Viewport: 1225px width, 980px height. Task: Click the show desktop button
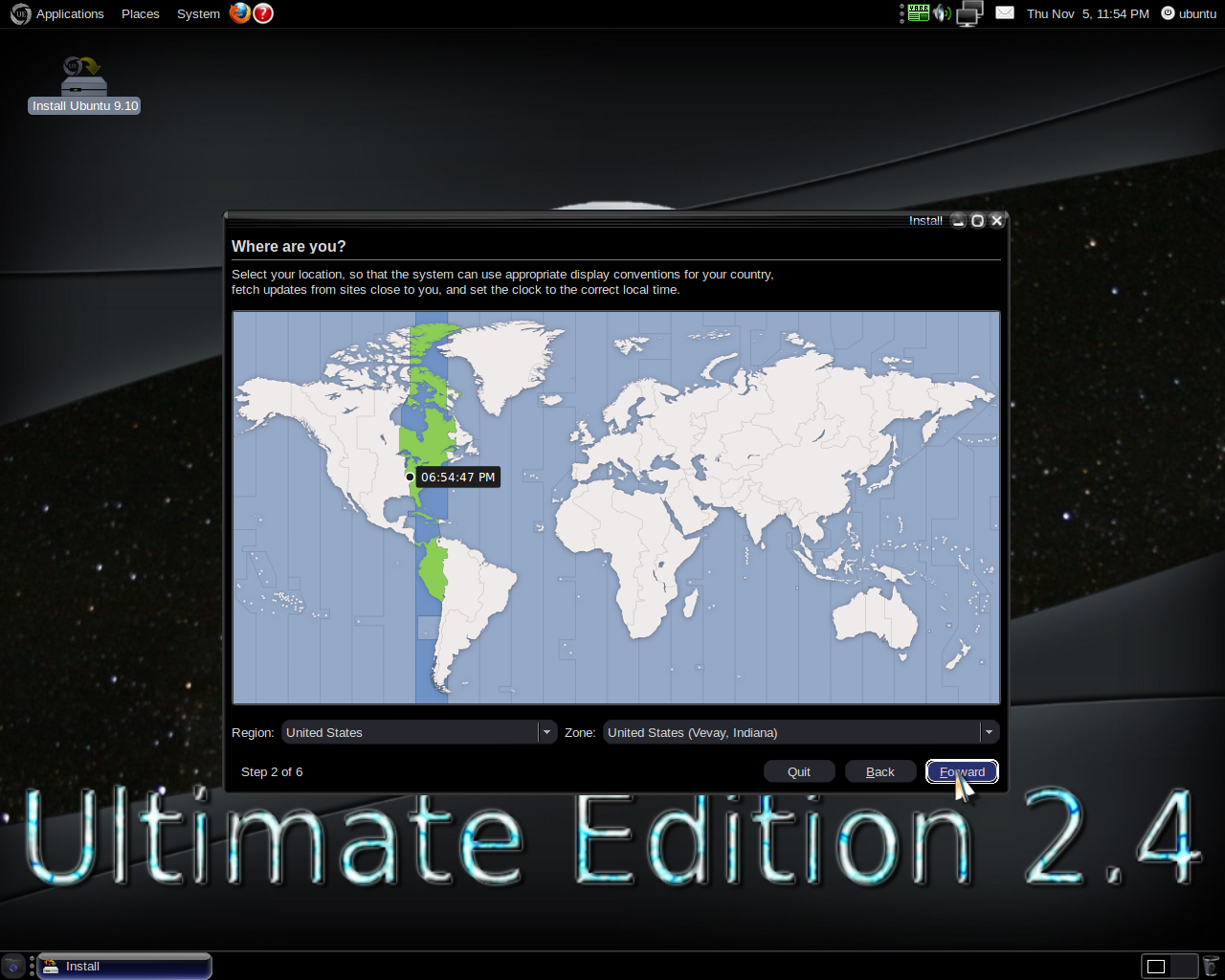point(12,966)
